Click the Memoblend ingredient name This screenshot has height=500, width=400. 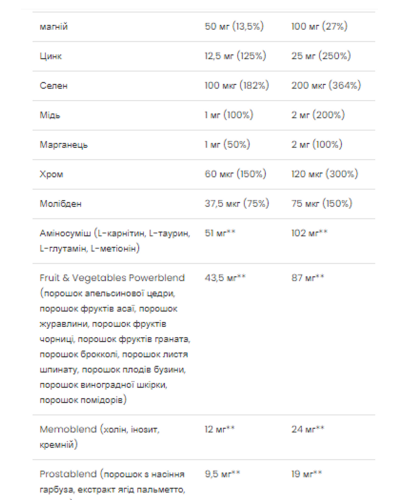click(x=68, y=429)
